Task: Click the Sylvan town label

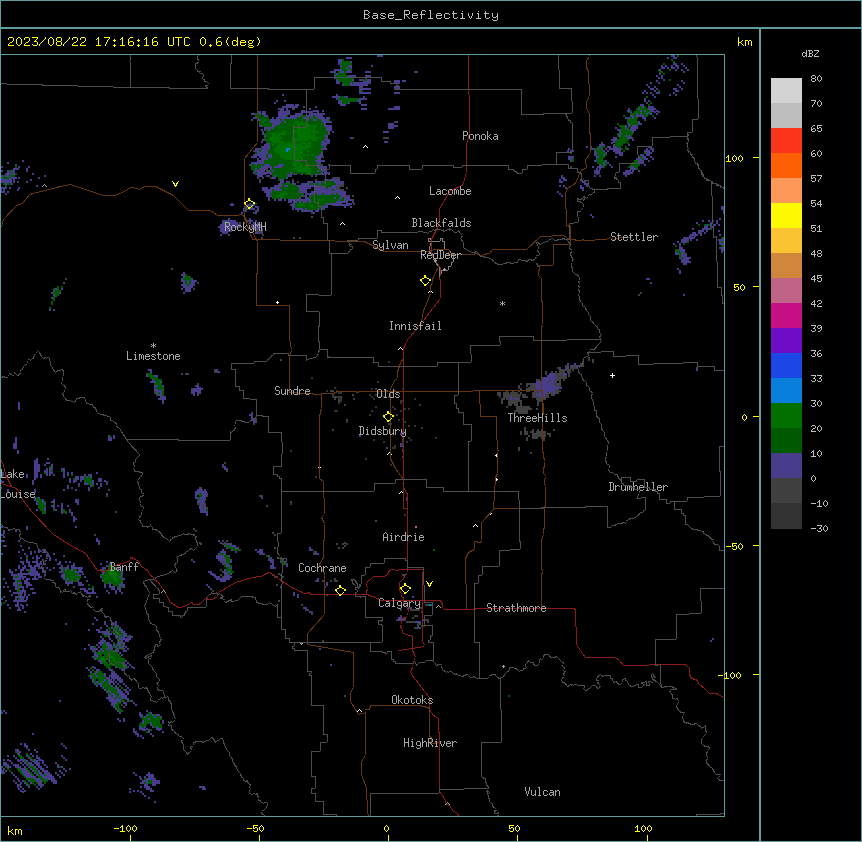Action: point(390,245)
